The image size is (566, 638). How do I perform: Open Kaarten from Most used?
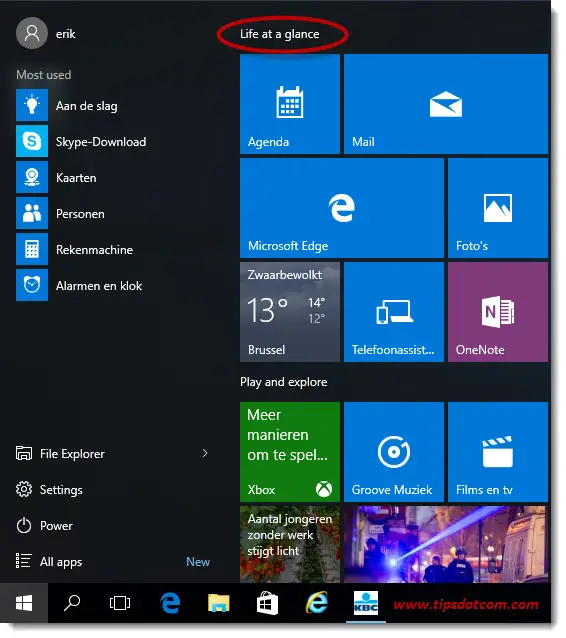point(114,178)
